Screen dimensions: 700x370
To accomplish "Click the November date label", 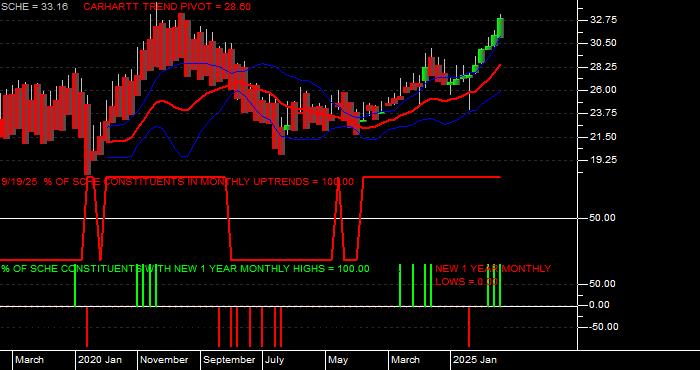I will pos(165,360).
